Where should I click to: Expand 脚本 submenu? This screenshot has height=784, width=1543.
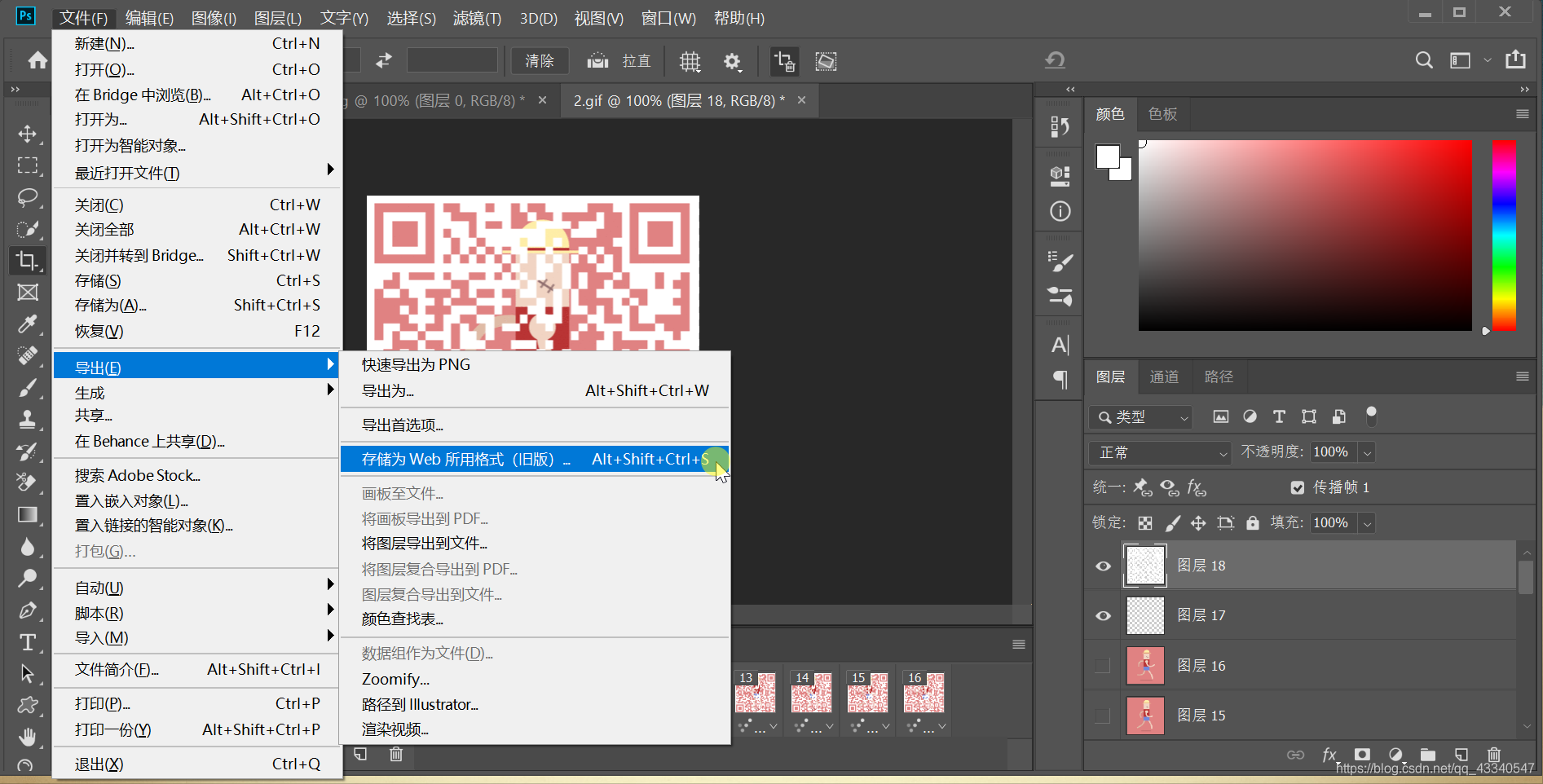[x=196, y=613]
